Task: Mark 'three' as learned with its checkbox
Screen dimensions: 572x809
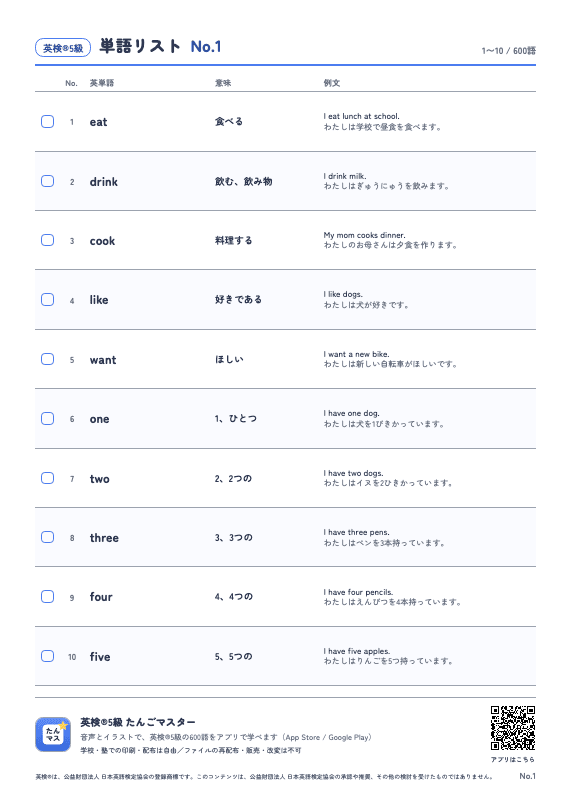Action: point(47,537)
